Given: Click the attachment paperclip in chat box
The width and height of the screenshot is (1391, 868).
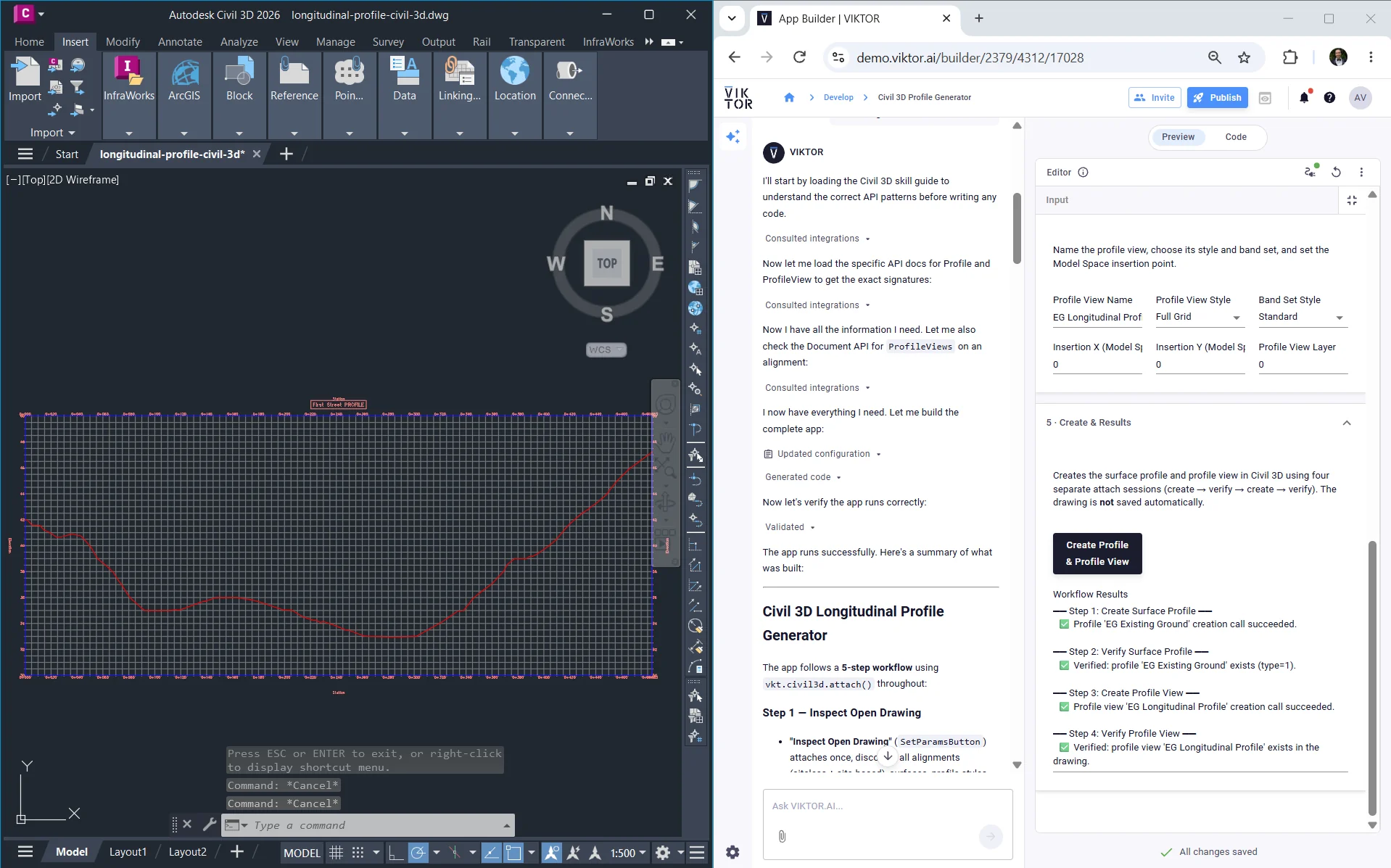Looking at the screenshot, I should 782,836.
